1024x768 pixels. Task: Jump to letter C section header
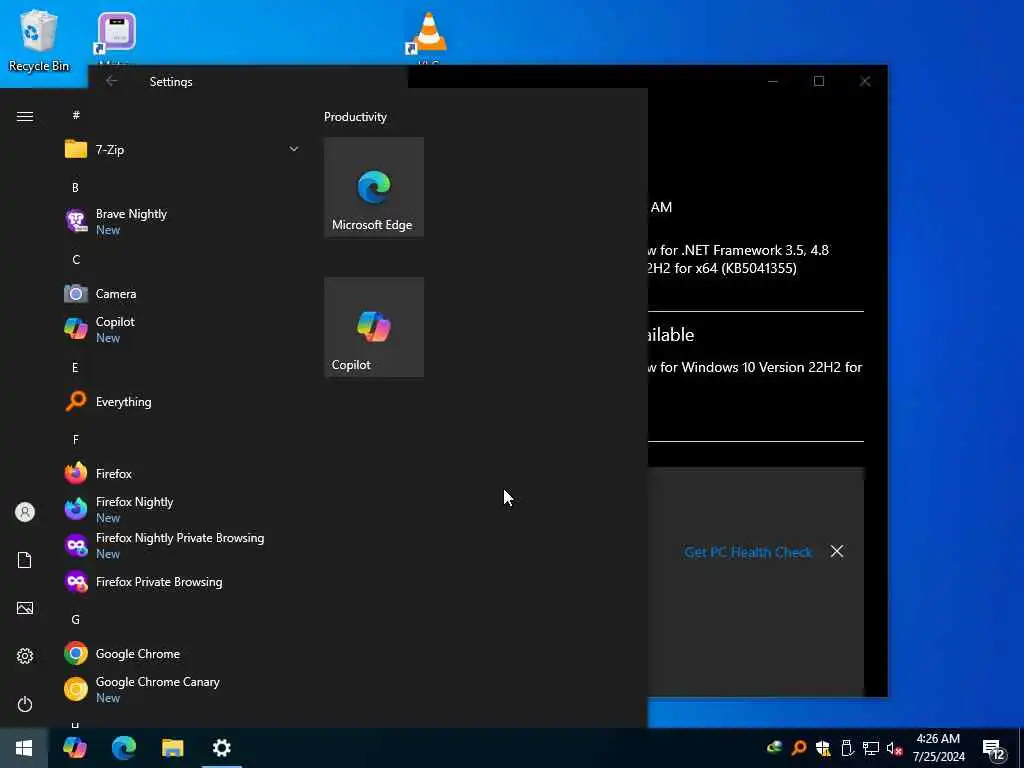76,260
